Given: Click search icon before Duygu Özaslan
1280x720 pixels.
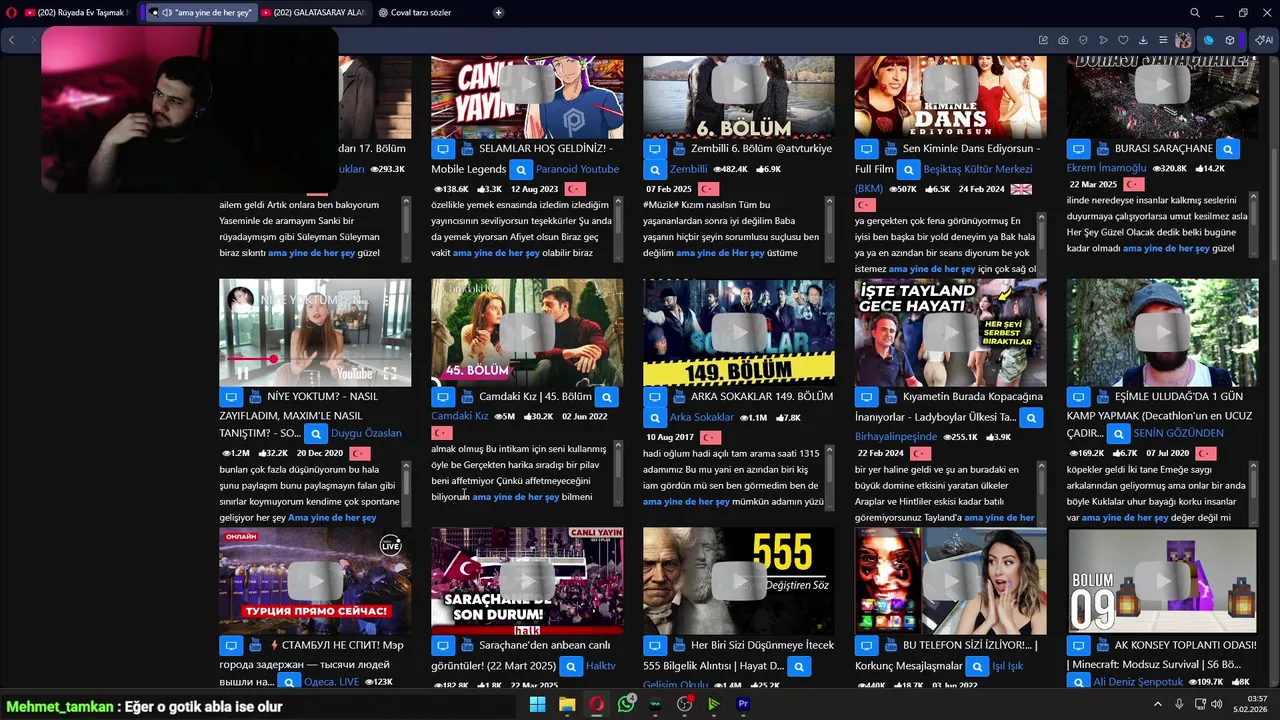Looking at the screenshot, I should pos(315,433).
